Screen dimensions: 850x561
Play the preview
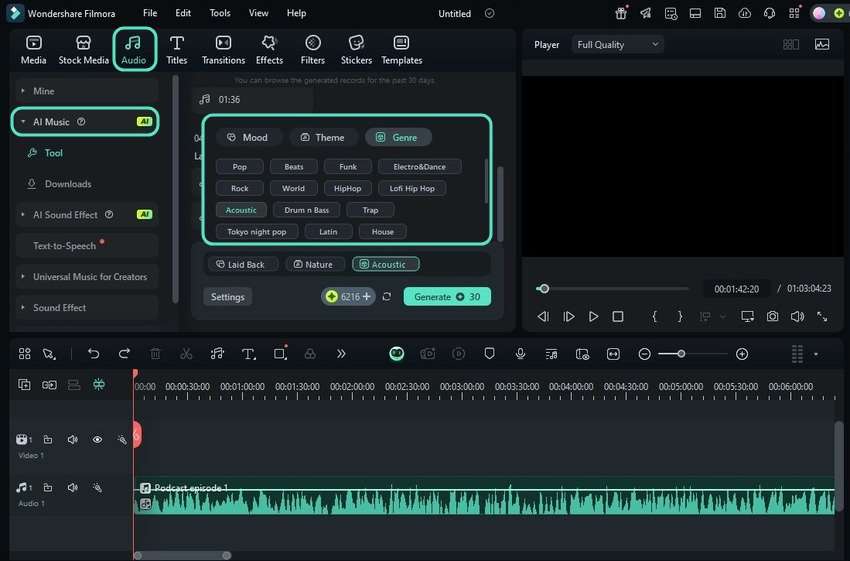(x=593, y=316)
